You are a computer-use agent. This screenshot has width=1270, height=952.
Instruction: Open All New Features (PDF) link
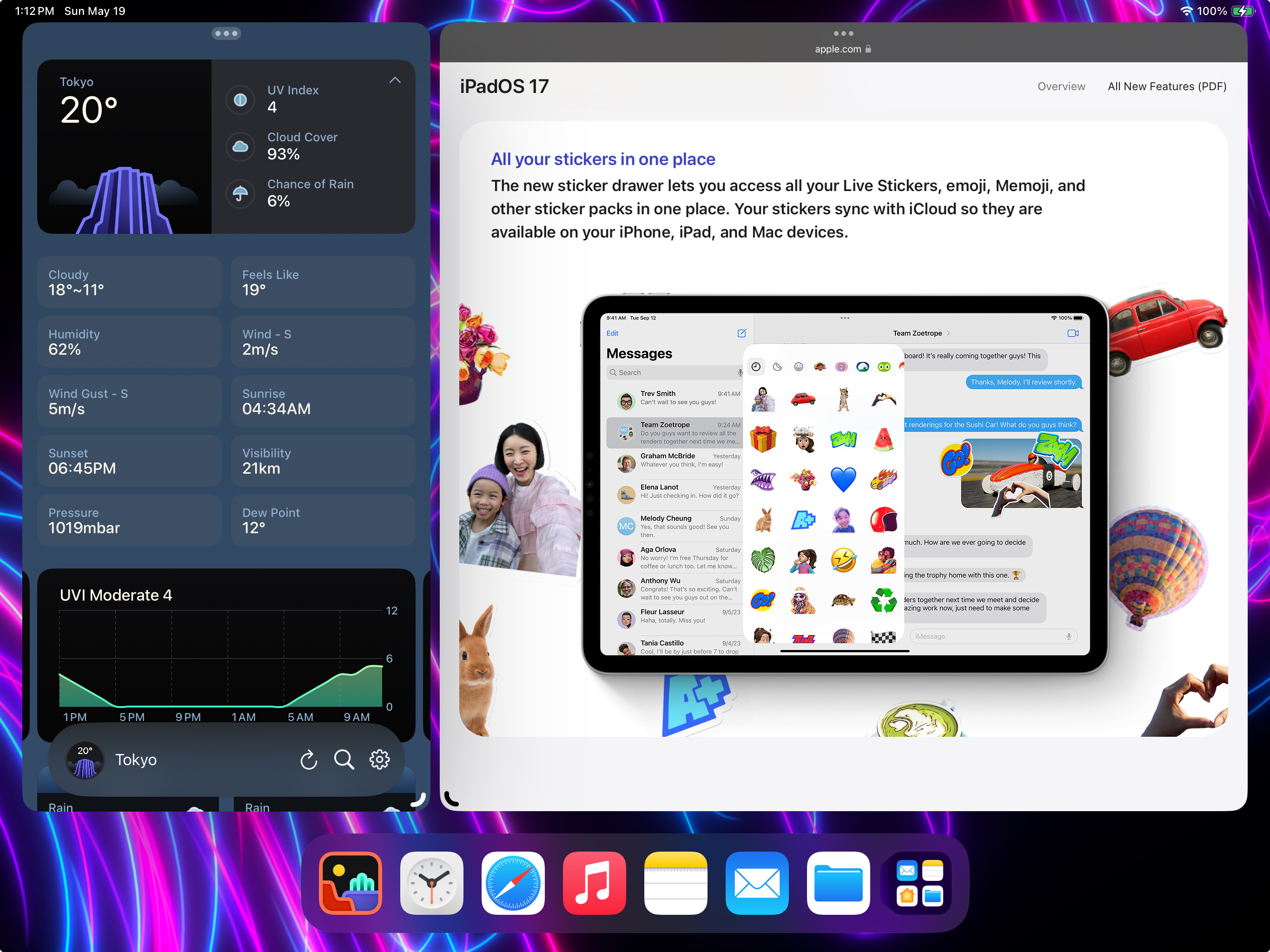[x=1167, y=86]
